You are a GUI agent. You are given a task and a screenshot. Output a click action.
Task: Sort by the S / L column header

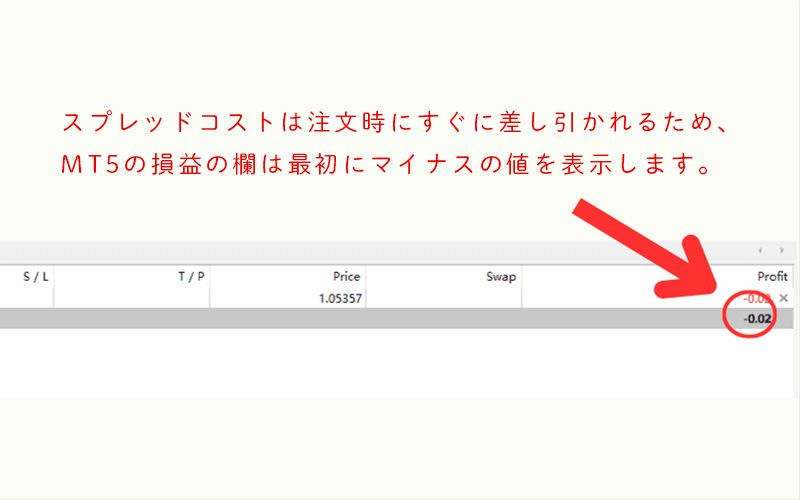[36, 276]
